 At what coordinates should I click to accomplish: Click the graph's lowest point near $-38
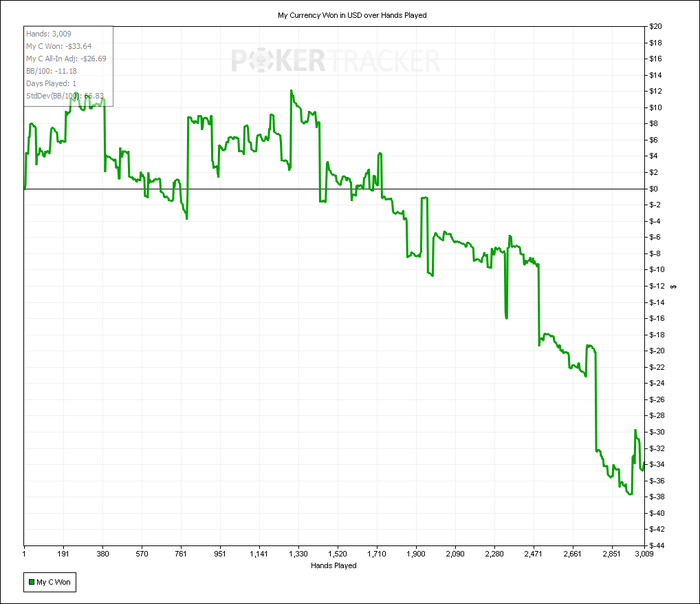630,494
